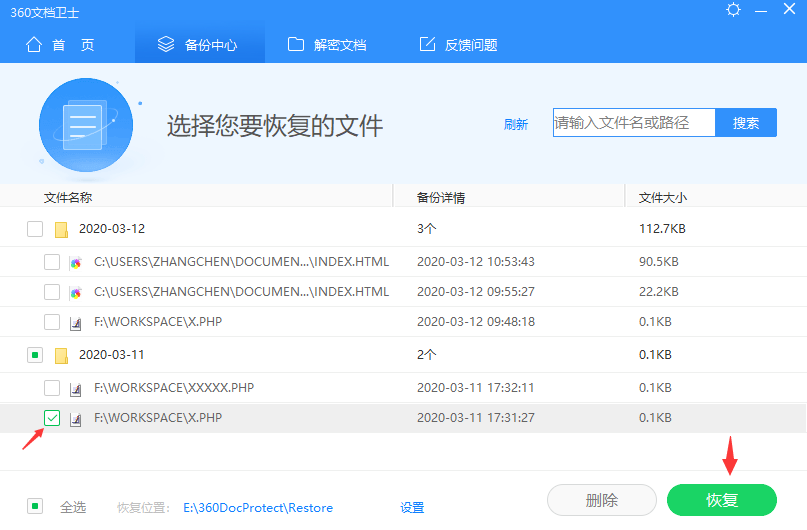Image resolution: width=807 pixels, height=530 pixels.
Task: Open the settings gear in title bar
Action: [734, 11]
